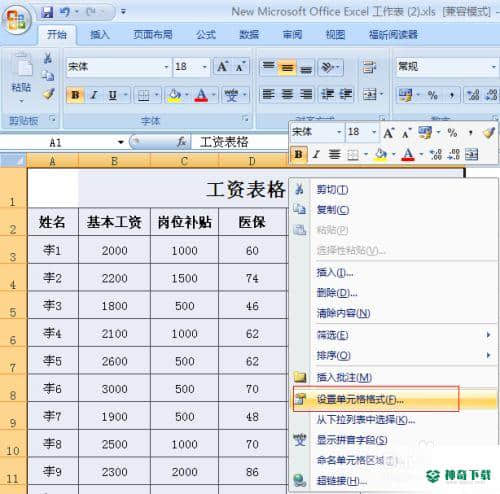The width and height of the screenshot is (500, 494).
Task: Open the clipboard group dialog launcher
Action: tap(52, 118)
